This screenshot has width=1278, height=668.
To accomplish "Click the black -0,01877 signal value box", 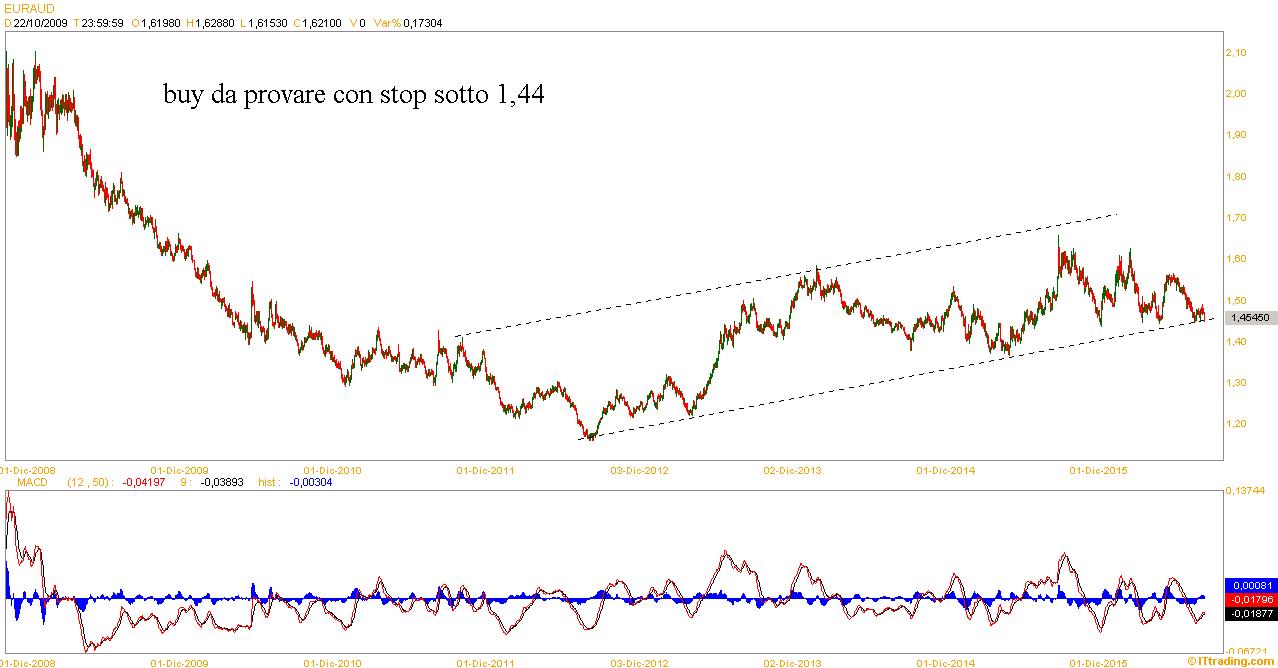I will point(1249,613).
